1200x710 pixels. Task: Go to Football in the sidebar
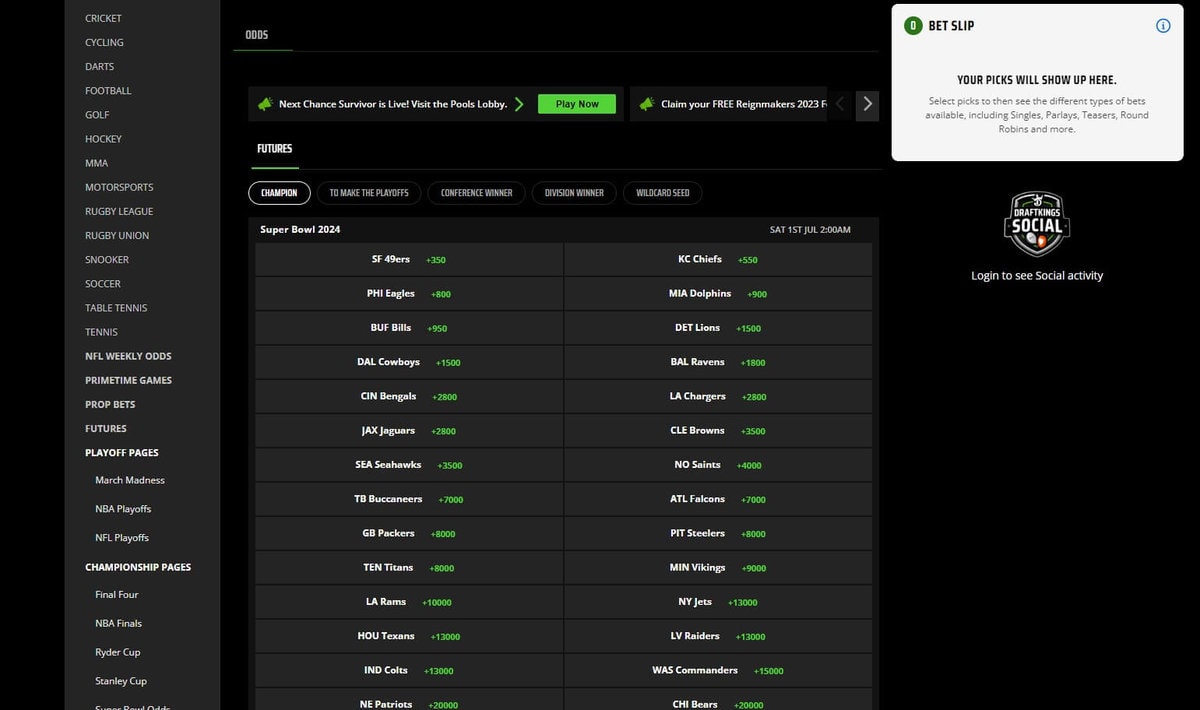pyautogui.click(x=108, y=91)
